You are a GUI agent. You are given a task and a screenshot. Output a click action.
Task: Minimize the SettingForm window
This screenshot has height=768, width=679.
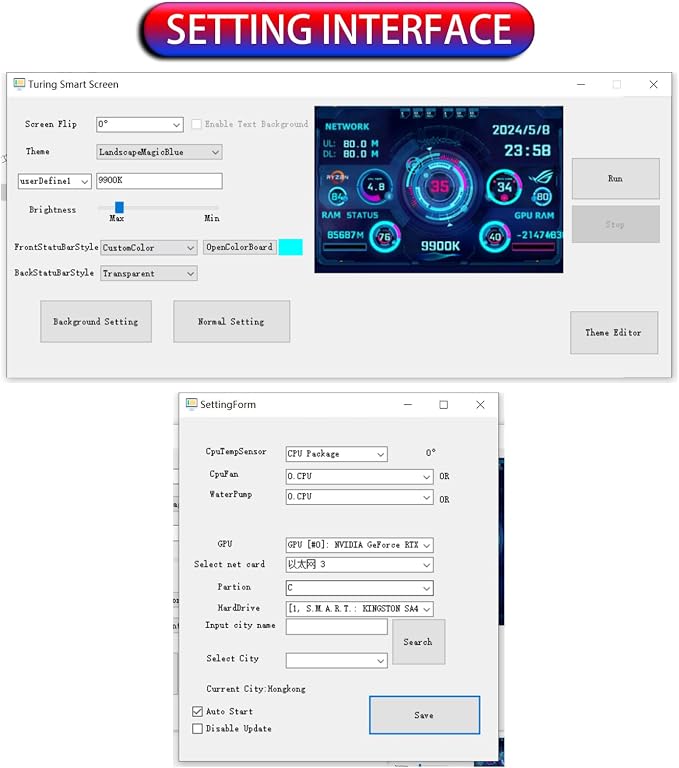(x=408, y=405)
